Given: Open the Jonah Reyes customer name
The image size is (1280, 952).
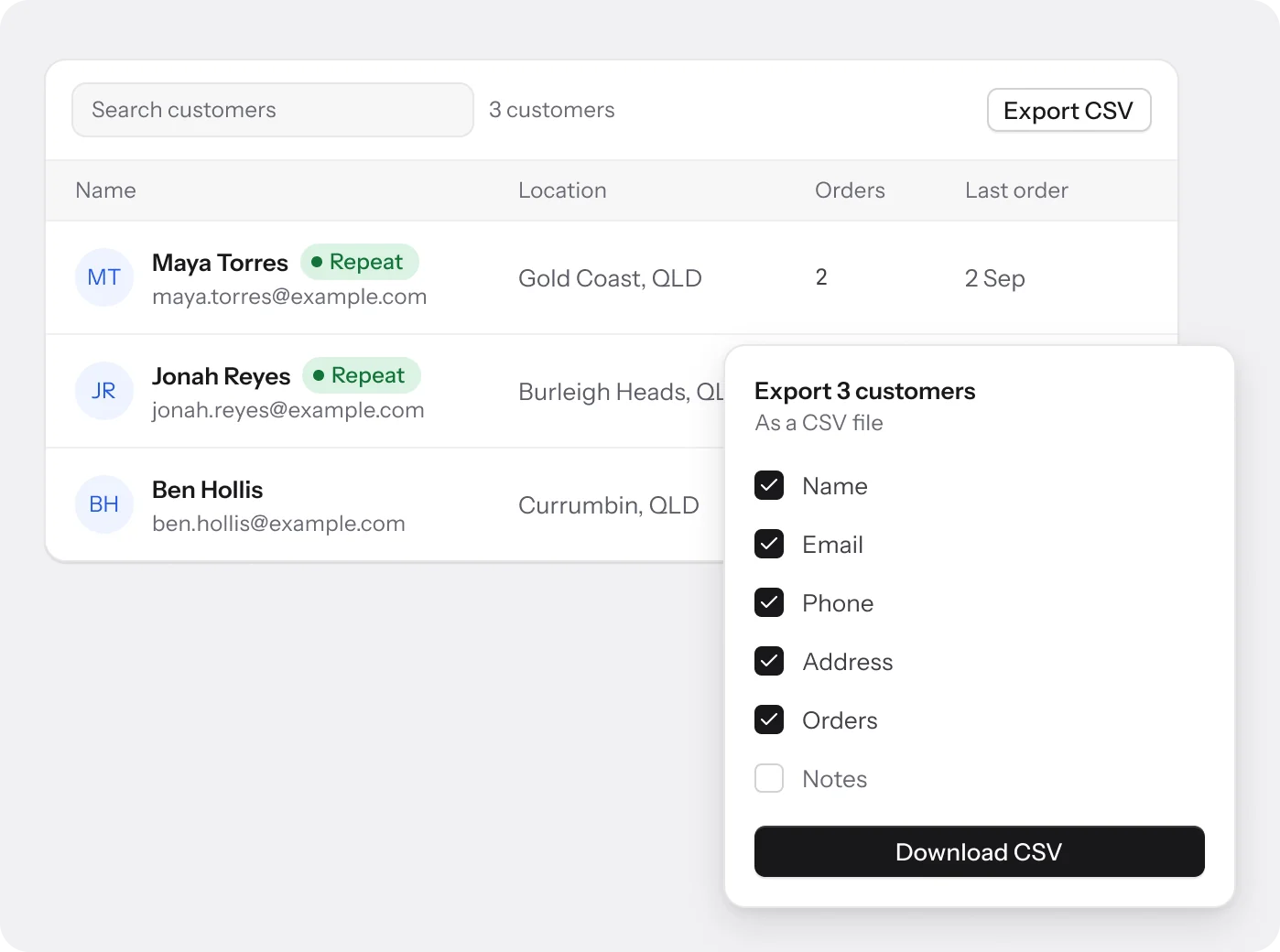Looking at the screenshot, I should (221, 376).
